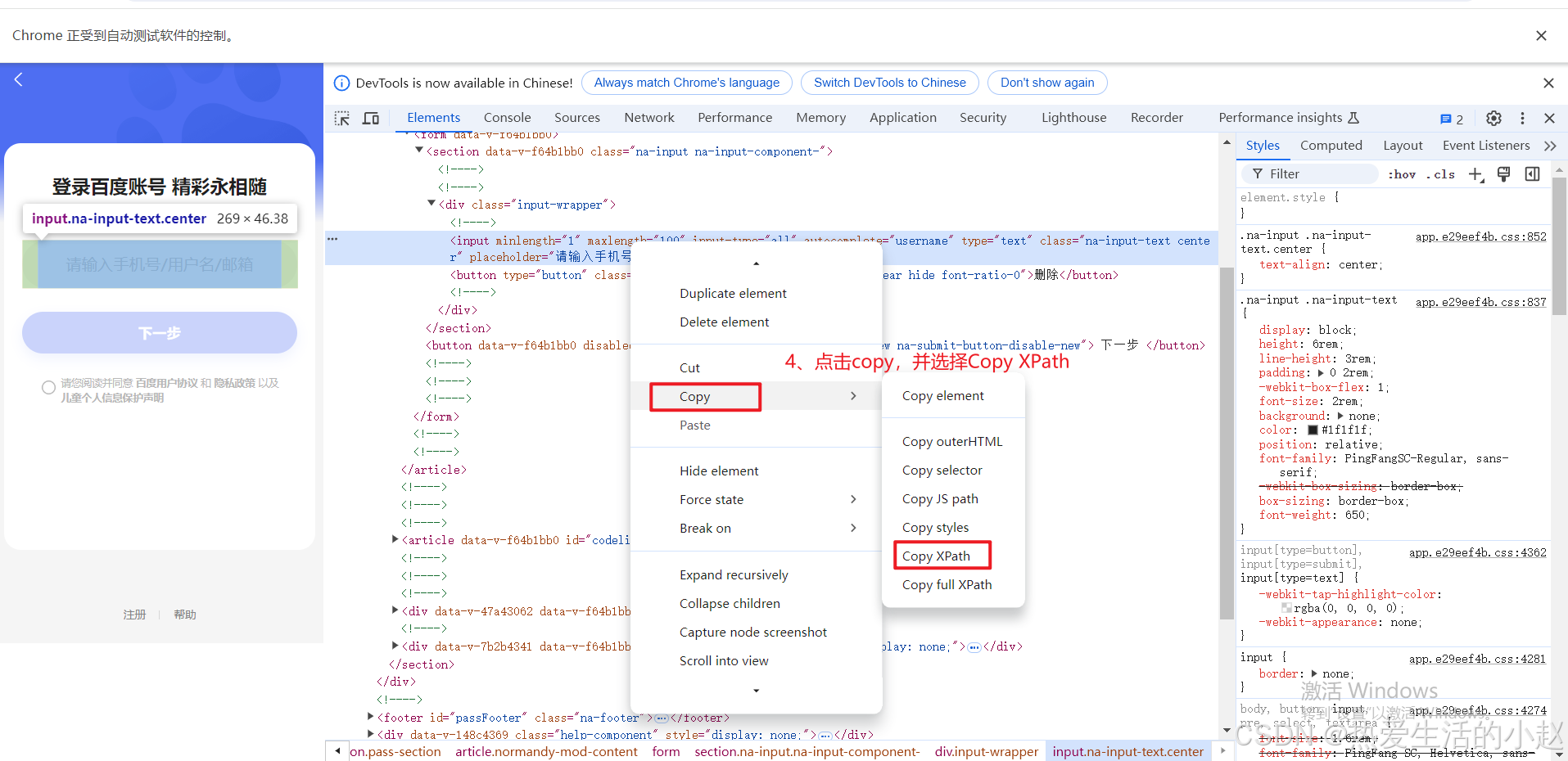
Task: Choose Copy selector option
Action: pyautogui.click(x=953, y=470)
